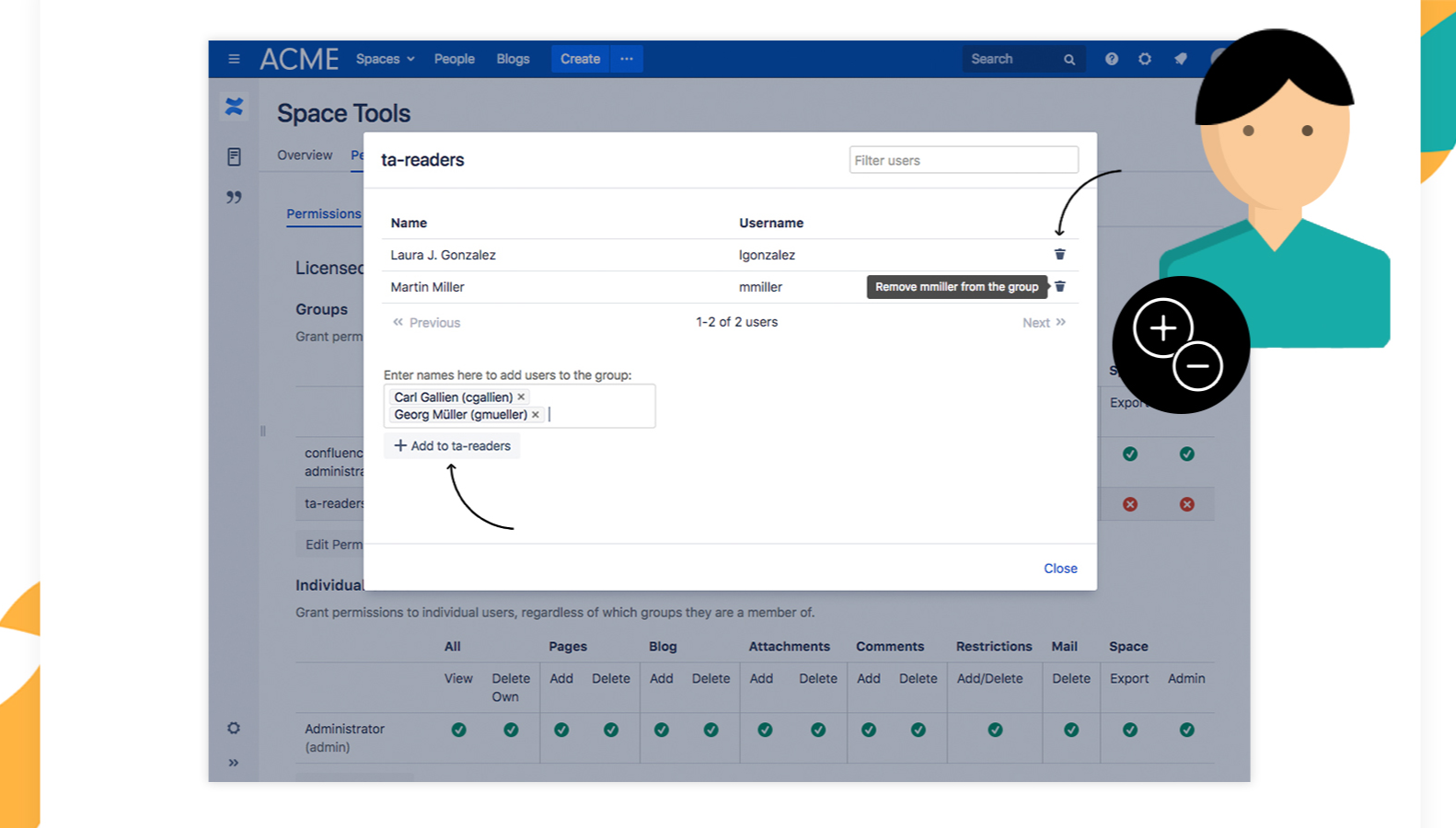Remove mmiller from the group via trash icon
The height and width of the screenshot is (828, 1456).
(1059, 287)
